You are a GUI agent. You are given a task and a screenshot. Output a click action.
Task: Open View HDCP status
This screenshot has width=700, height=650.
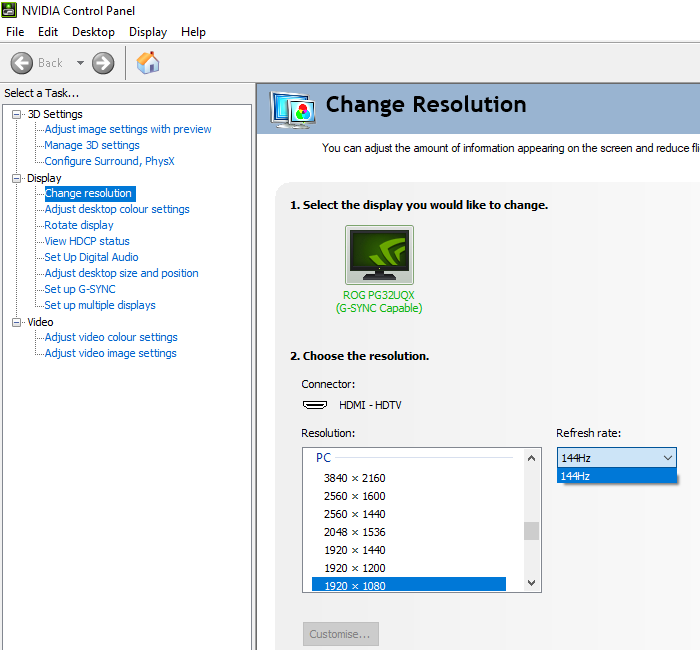point(87,242)
